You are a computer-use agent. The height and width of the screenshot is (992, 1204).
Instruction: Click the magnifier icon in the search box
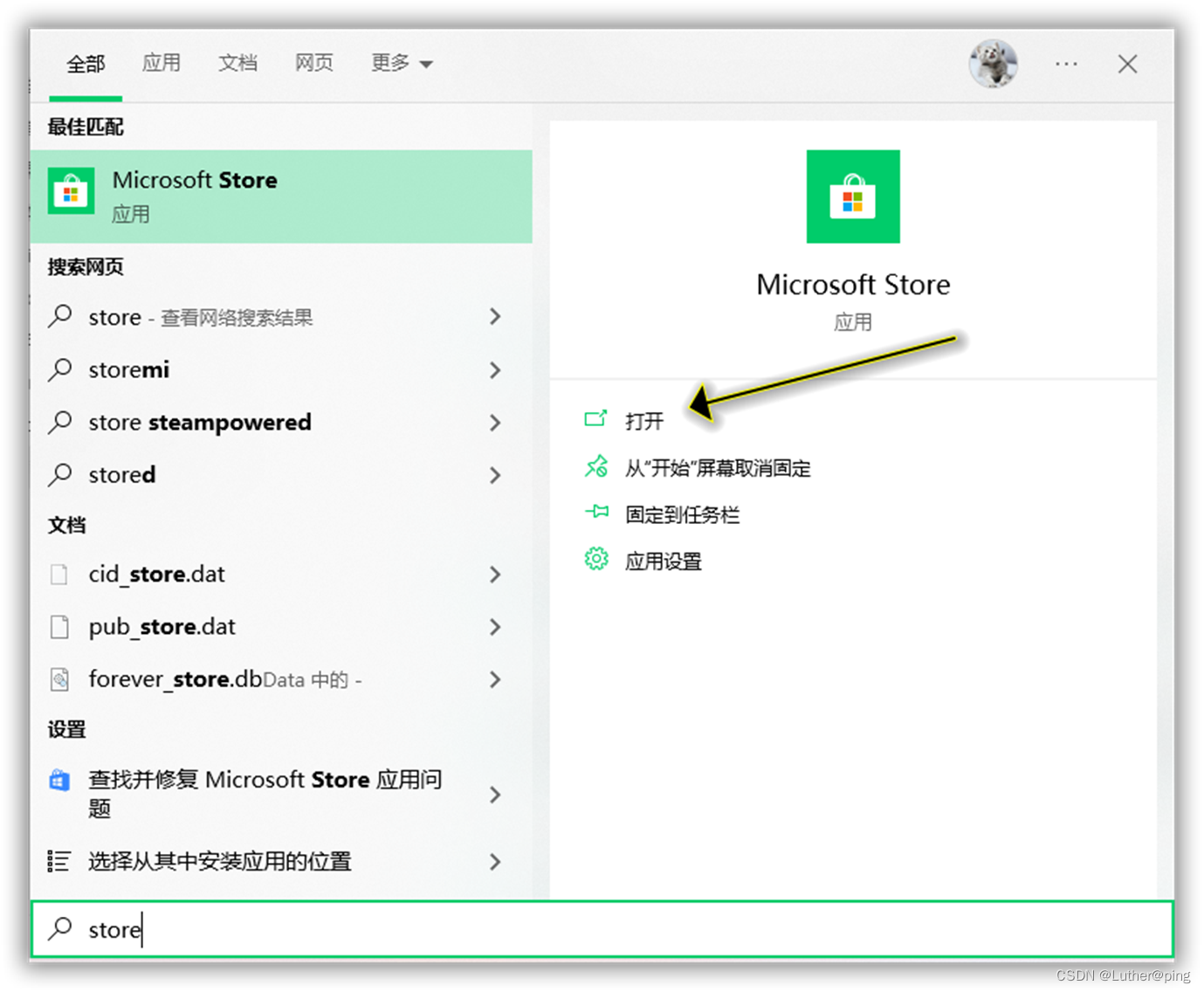60,928
